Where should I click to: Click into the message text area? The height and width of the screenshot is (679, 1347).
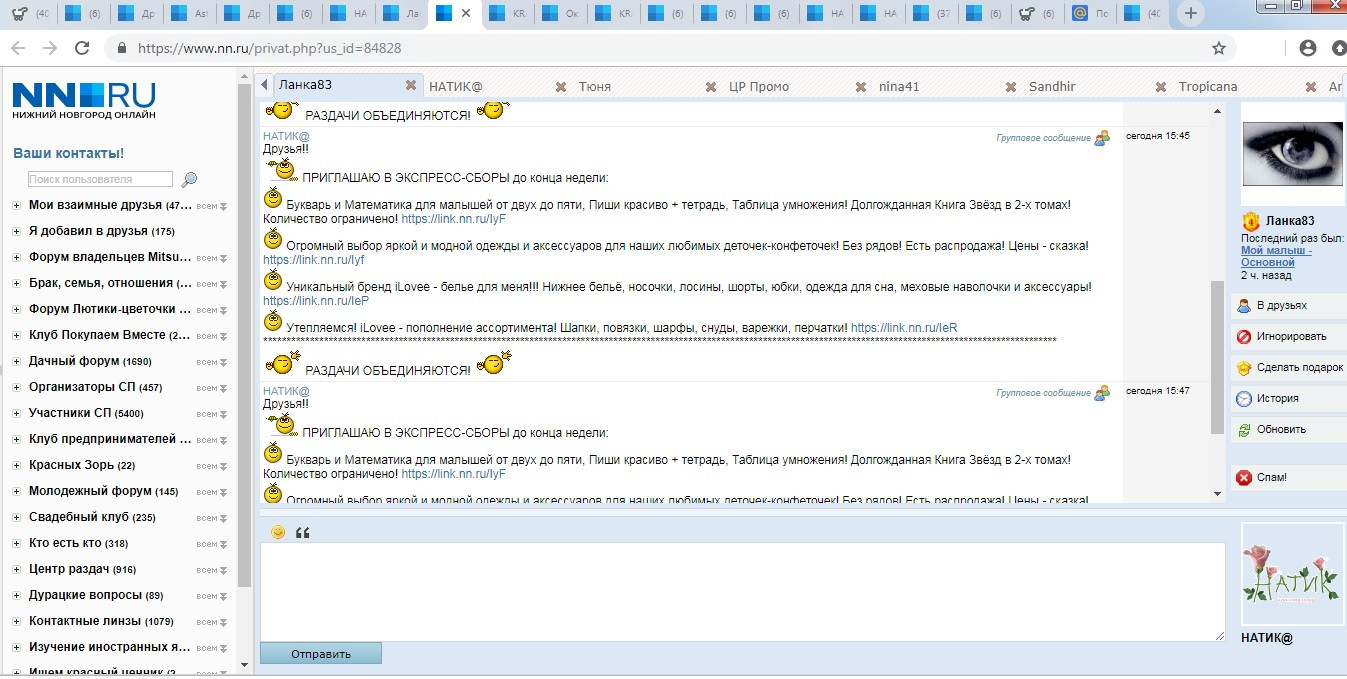point(742,592)
